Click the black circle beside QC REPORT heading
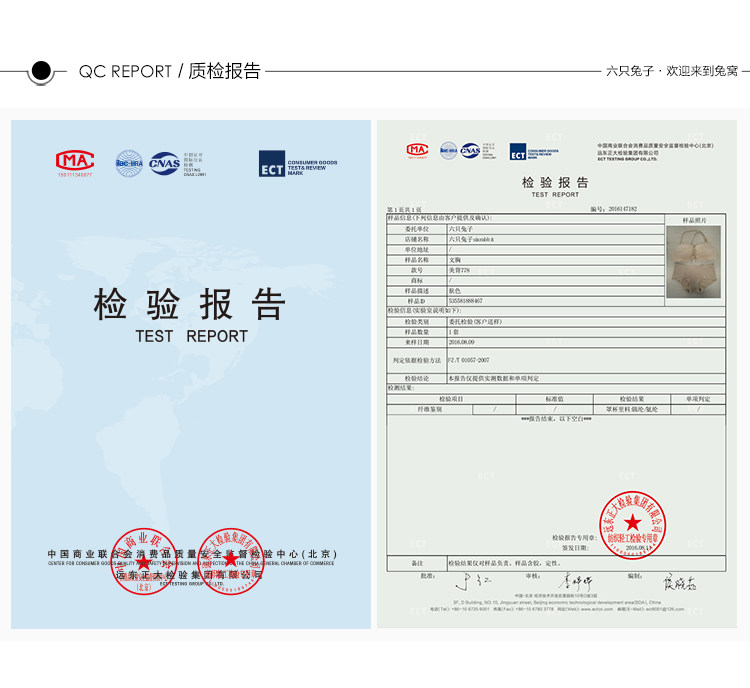Screen dimensions: 750x688 [x=41, y=71]
